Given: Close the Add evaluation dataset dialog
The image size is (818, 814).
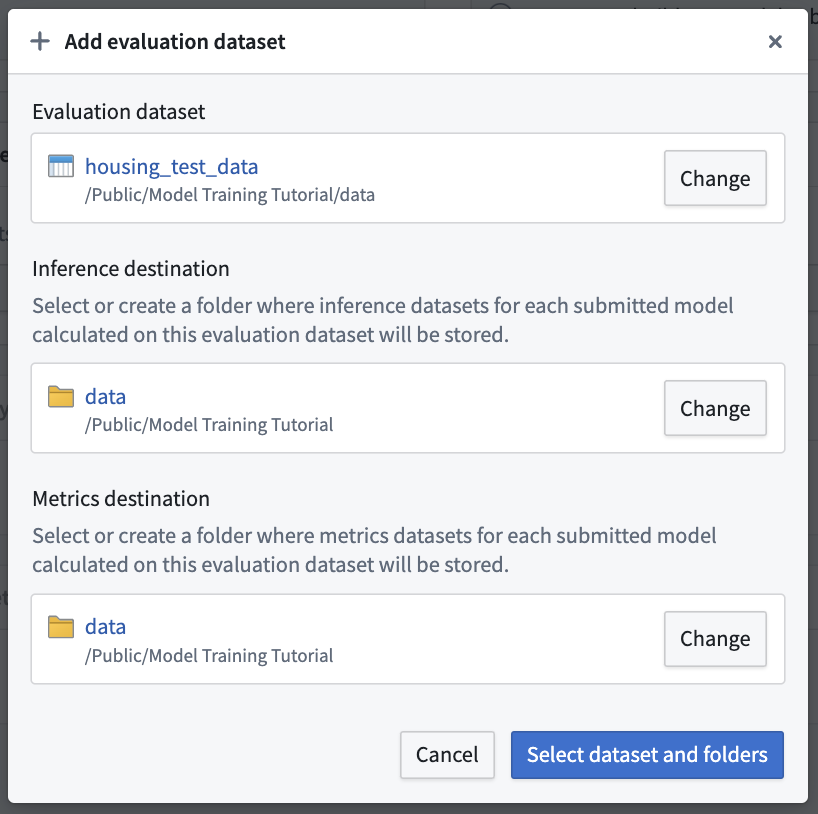Looking at the screenshot, I should pyautogui.click(x=775, y=42).
